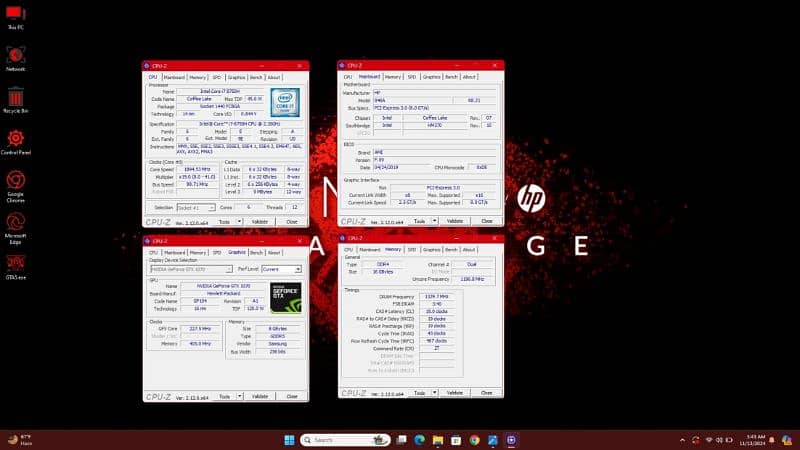Open the Recycle Bin desktop icon
The width and height of the screenshot is (800, 450).
pos(15,97)
